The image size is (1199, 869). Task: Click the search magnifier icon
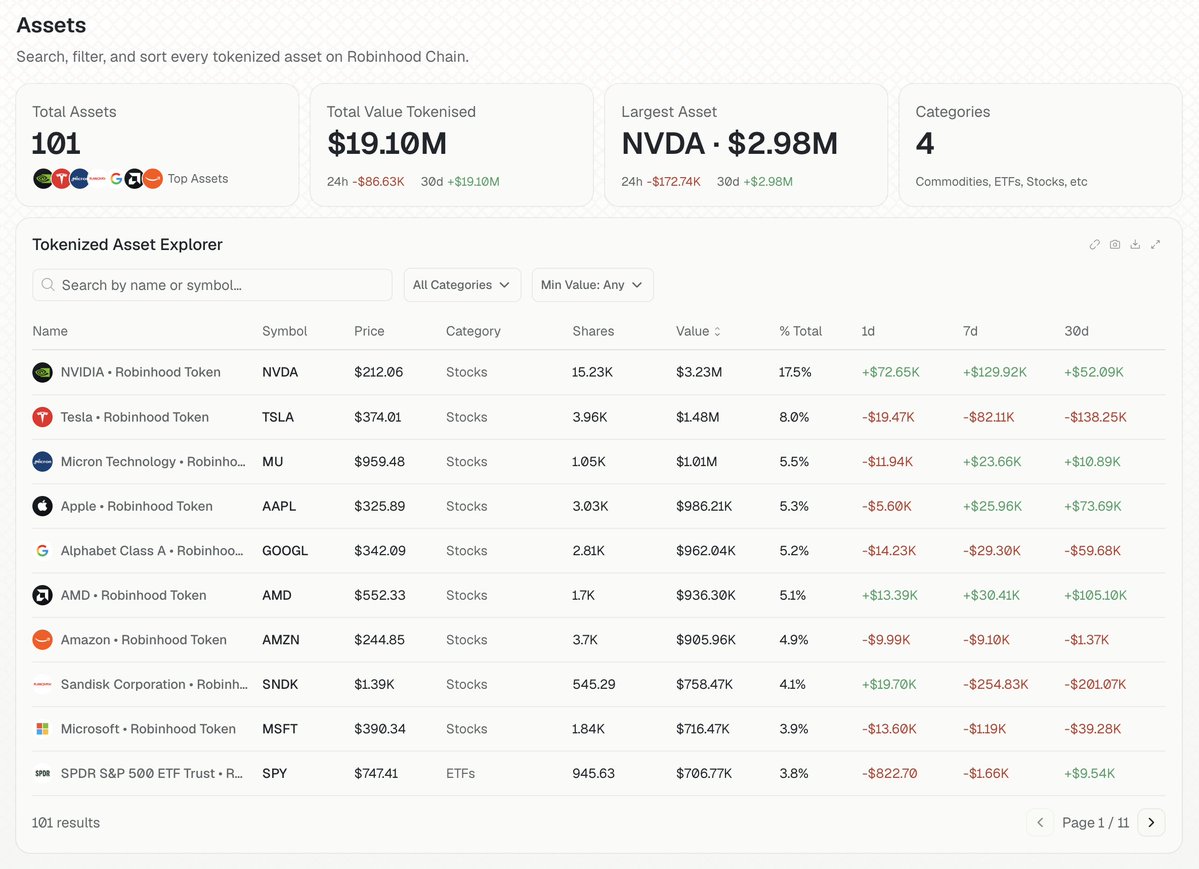tap(48, 285)
